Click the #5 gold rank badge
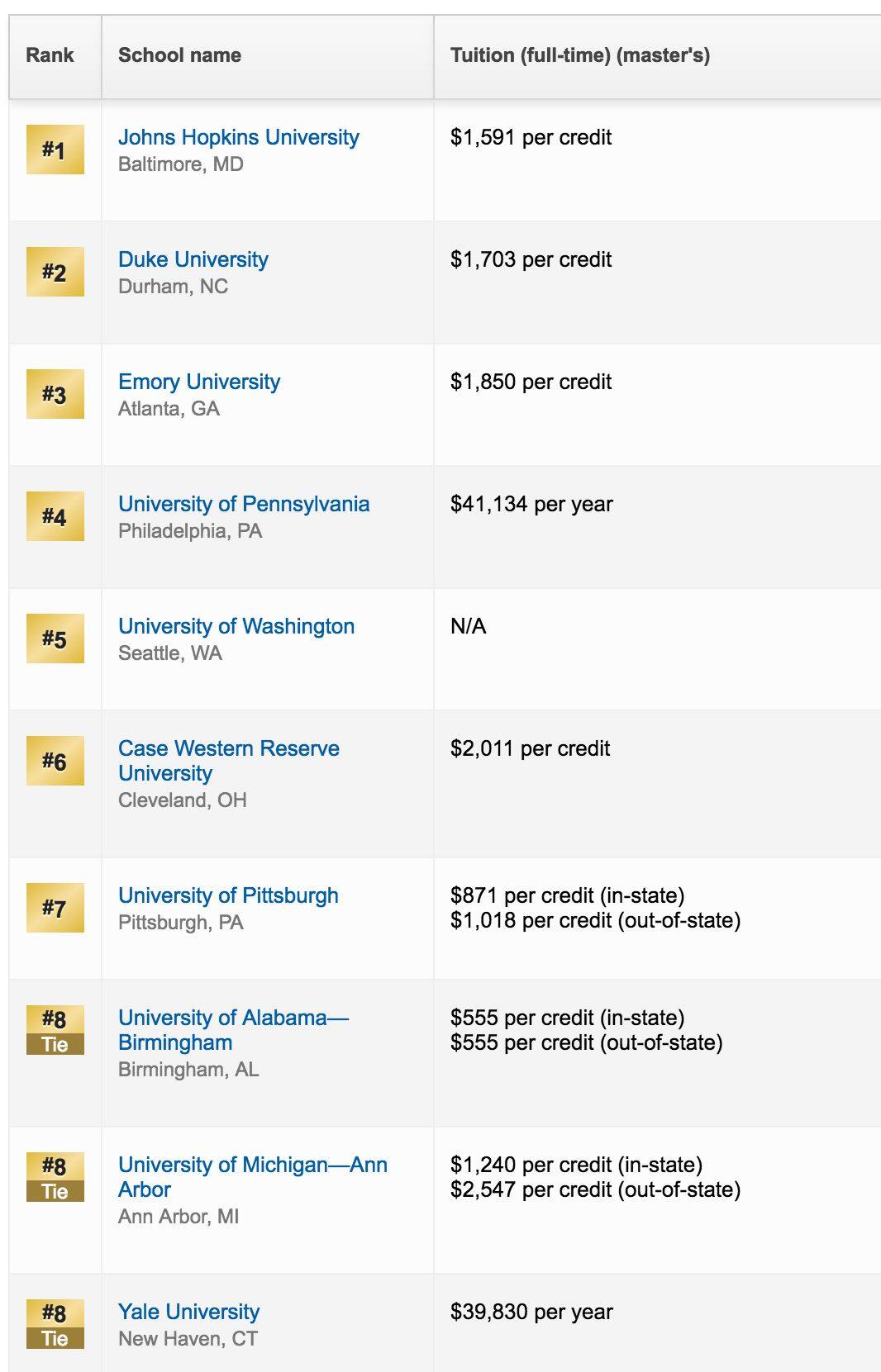This screenshot has width=881, height=1372. 55,639
